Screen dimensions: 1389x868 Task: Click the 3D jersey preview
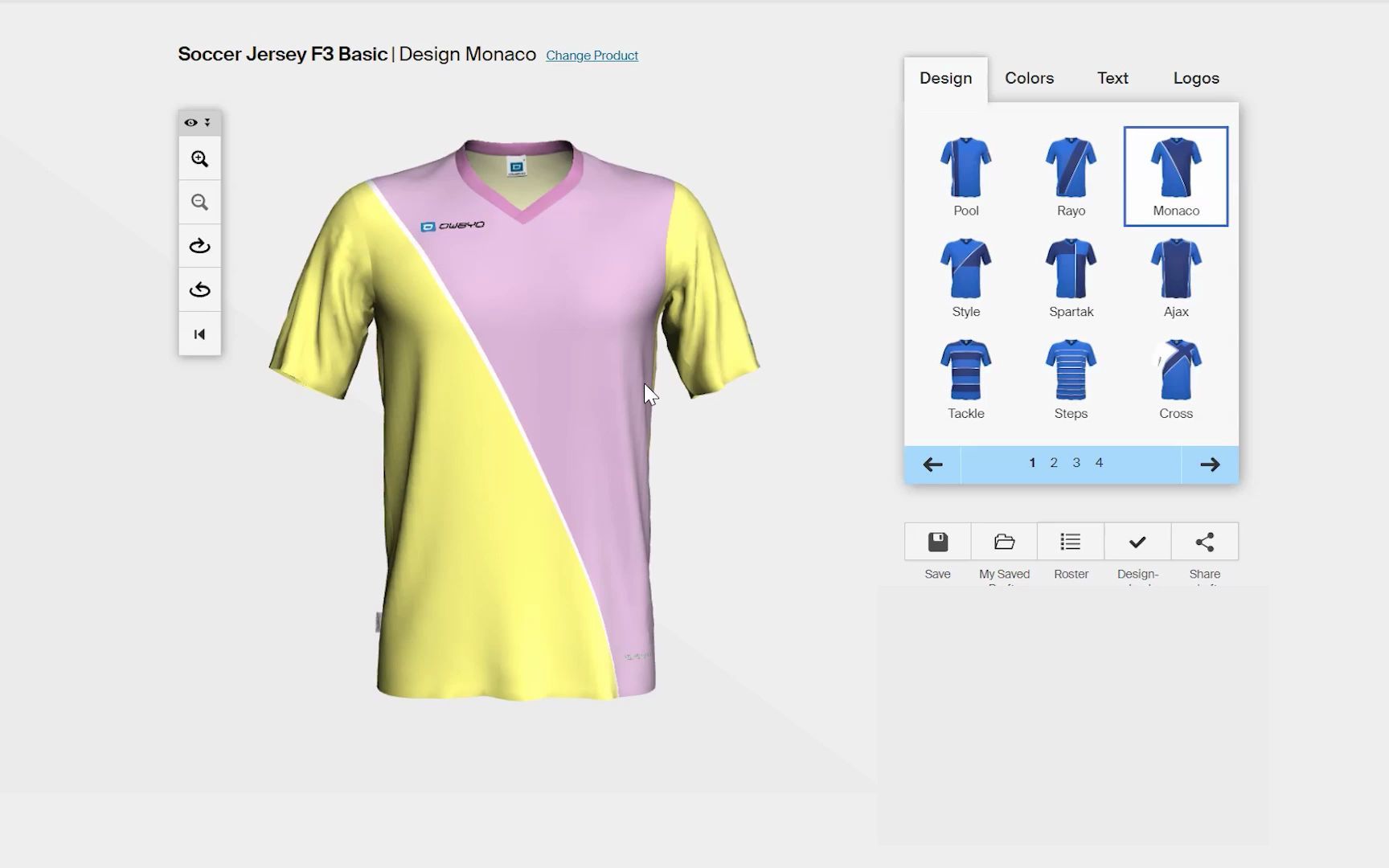pyautogui.click(x=514, y=420)
